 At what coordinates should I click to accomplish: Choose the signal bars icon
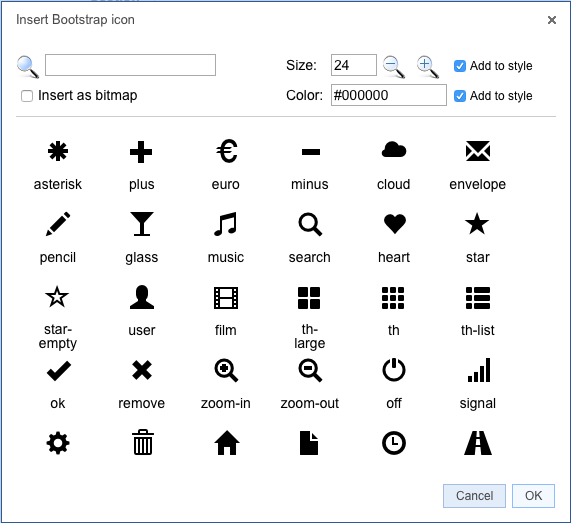(x=479, y=370)
